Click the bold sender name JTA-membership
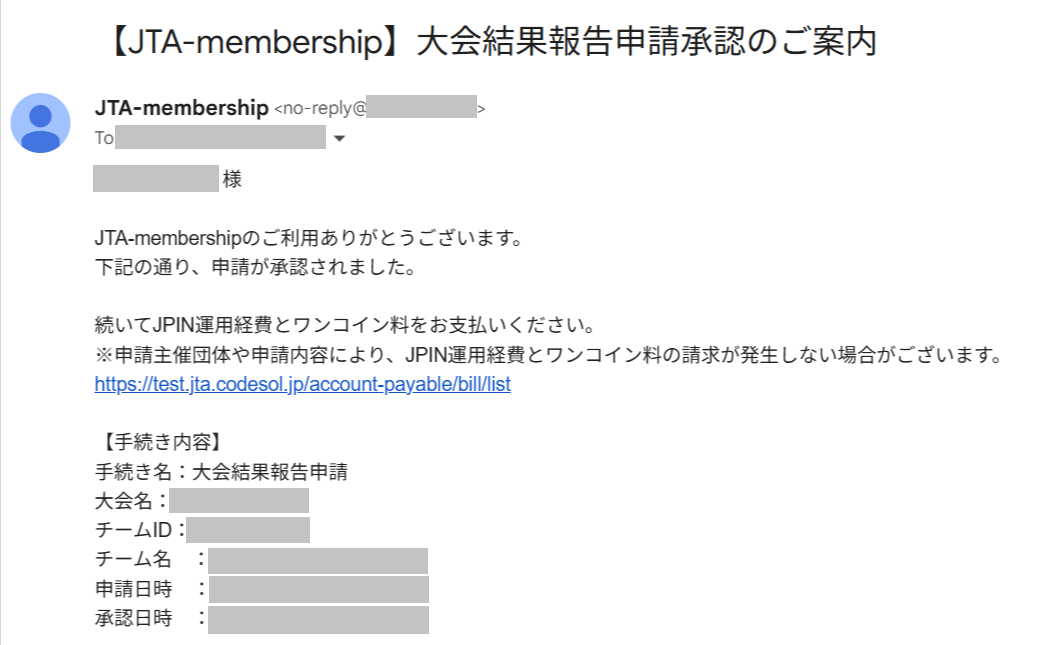1041x645 pixels. click(181, 108)
